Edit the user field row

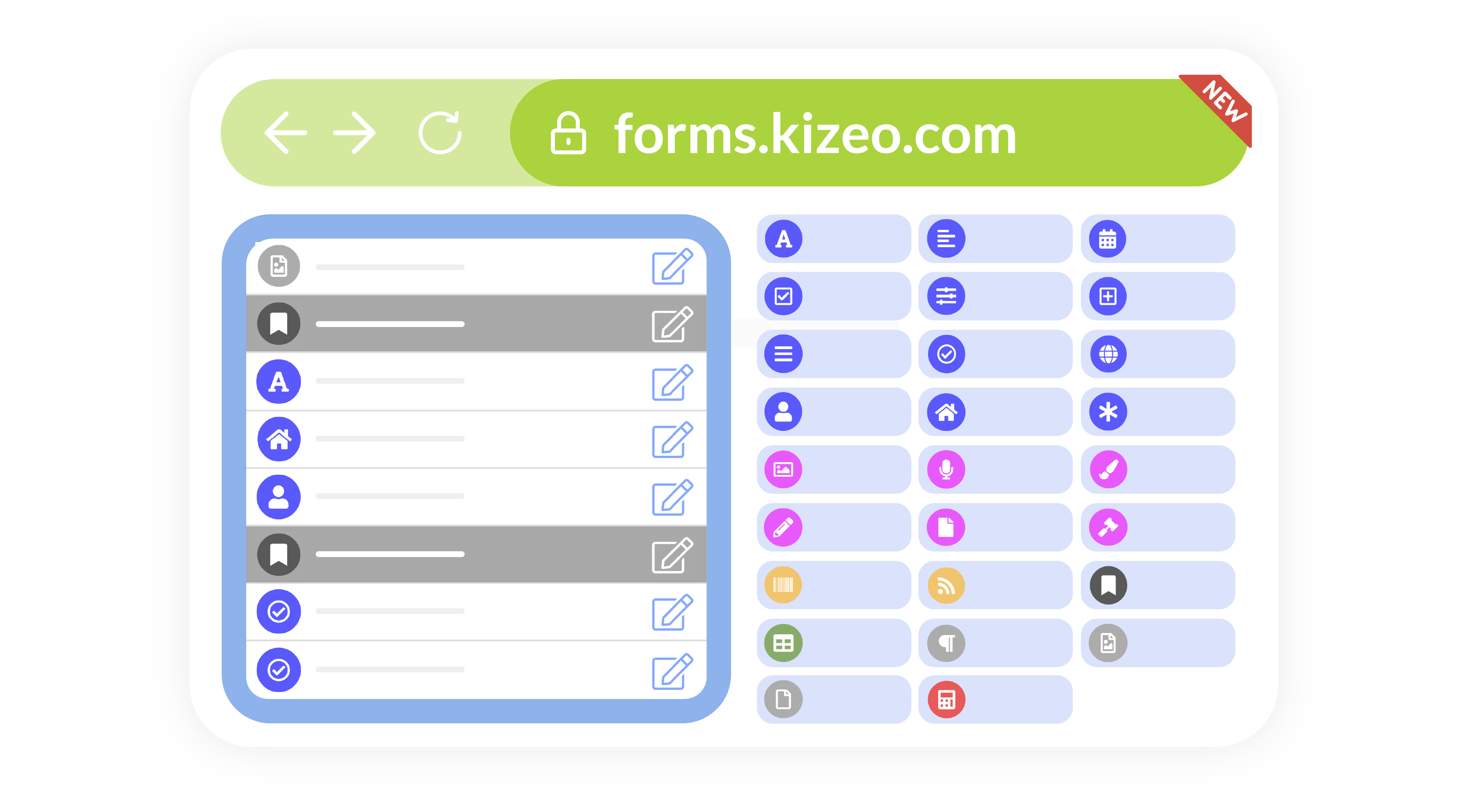pos(672,498)
